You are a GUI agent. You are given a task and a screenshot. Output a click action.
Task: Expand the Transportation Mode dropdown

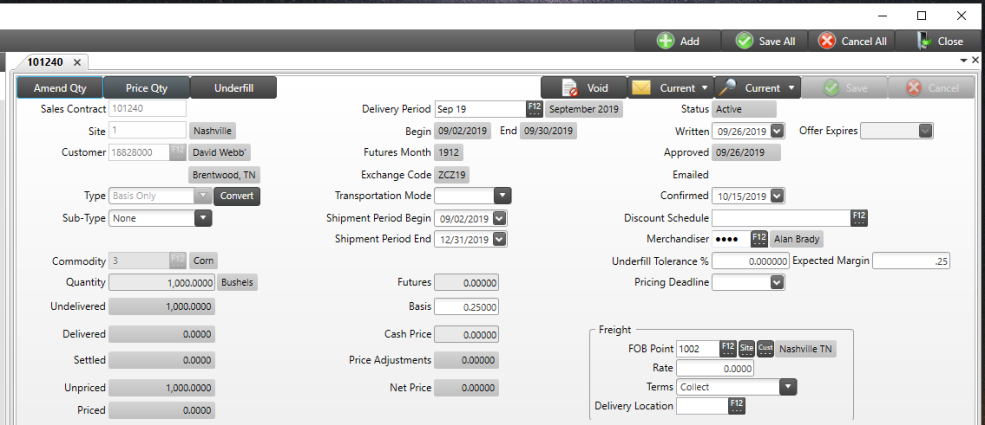(502, 196)
